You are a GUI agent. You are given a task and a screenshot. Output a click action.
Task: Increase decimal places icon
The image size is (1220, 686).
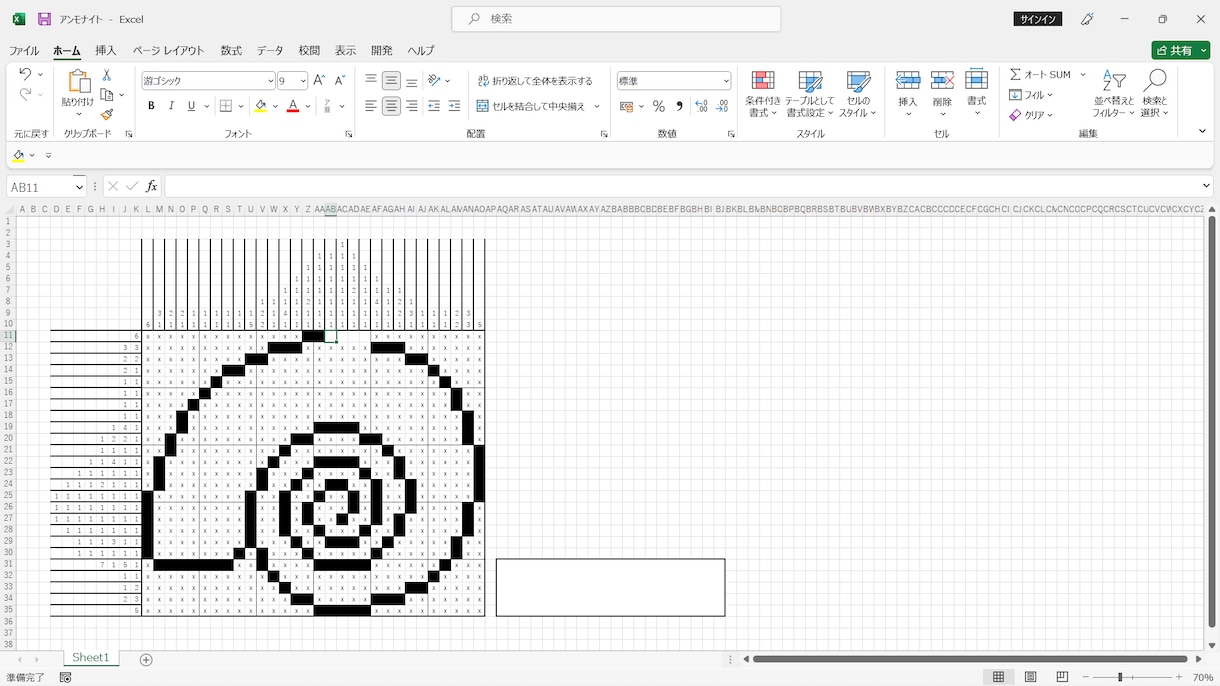pos(701,106)
